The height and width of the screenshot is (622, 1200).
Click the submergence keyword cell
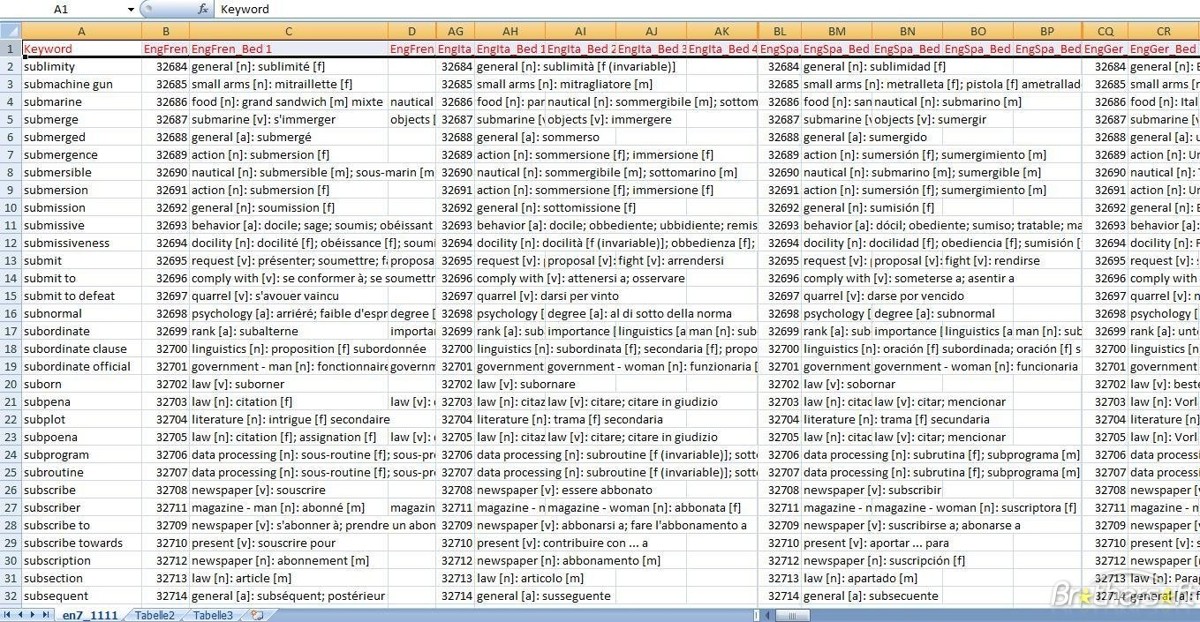[x=81, y=155]
